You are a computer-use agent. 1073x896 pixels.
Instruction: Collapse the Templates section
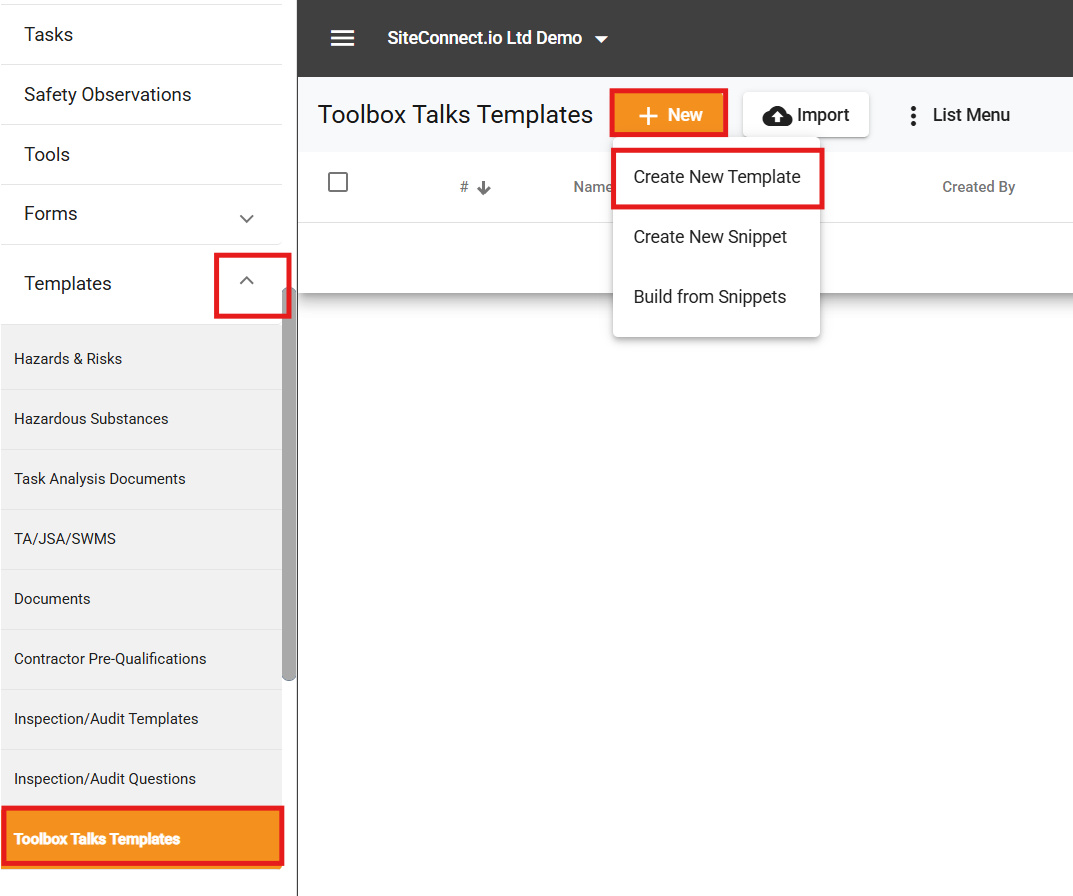point(252,285)
